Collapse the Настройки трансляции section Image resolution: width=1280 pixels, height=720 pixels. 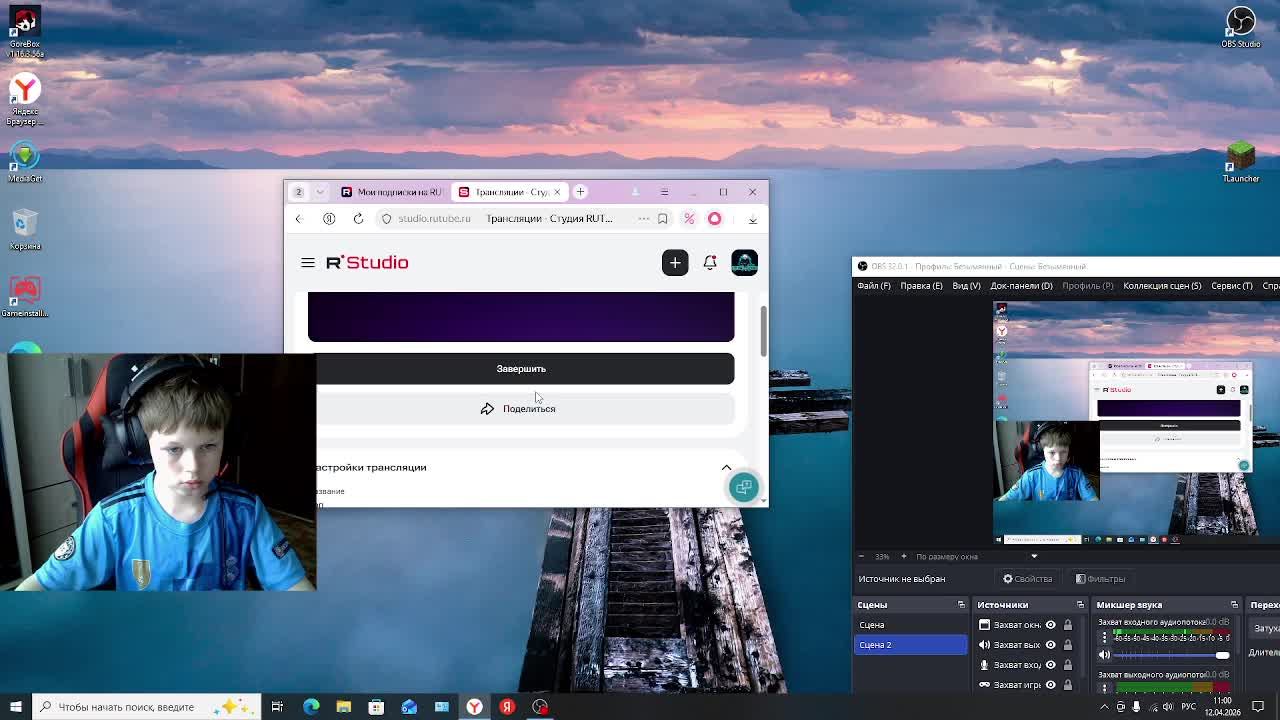tap(727, 467)
